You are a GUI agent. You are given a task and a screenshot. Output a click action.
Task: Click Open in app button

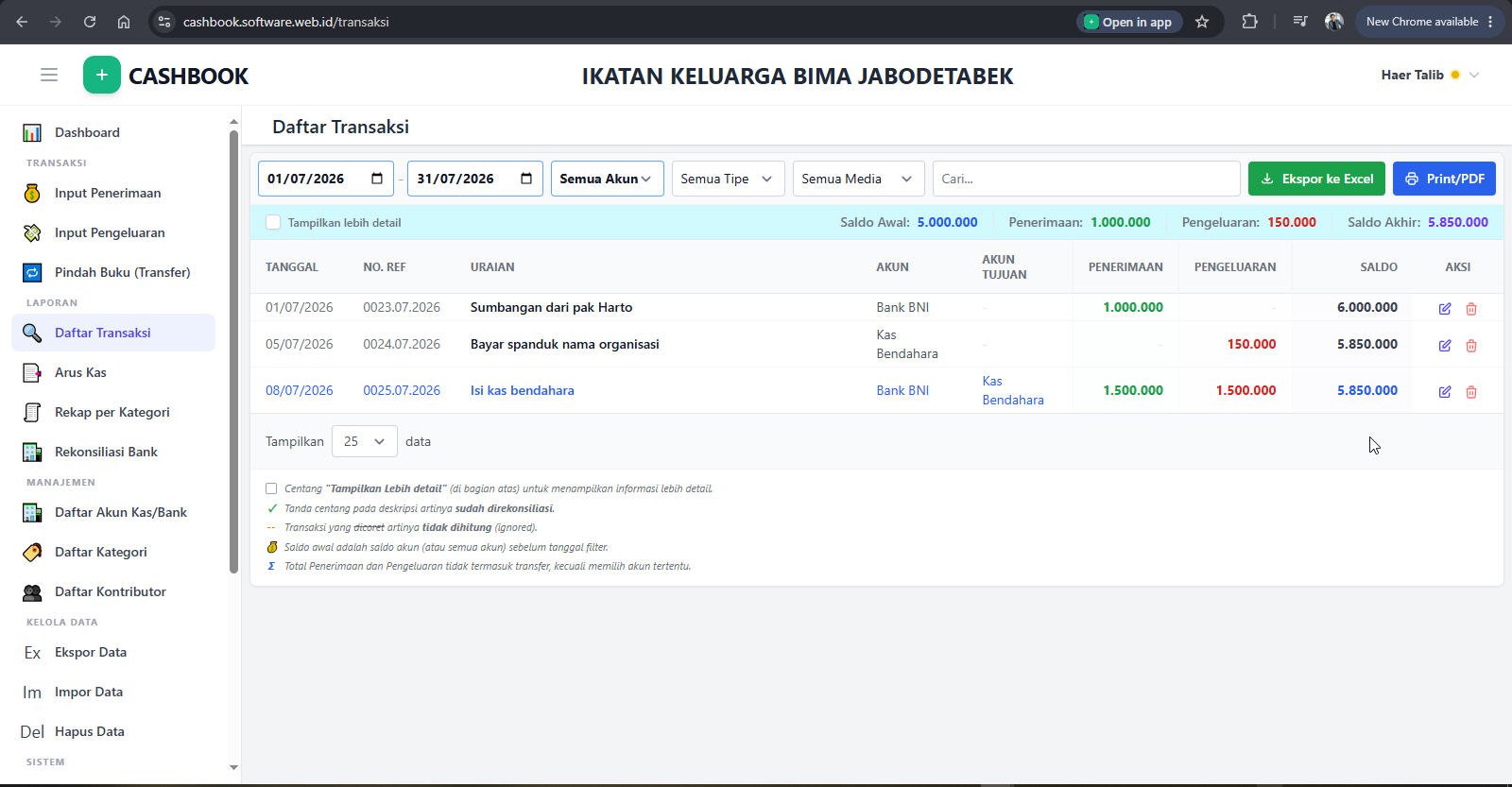pos(1128,22)
